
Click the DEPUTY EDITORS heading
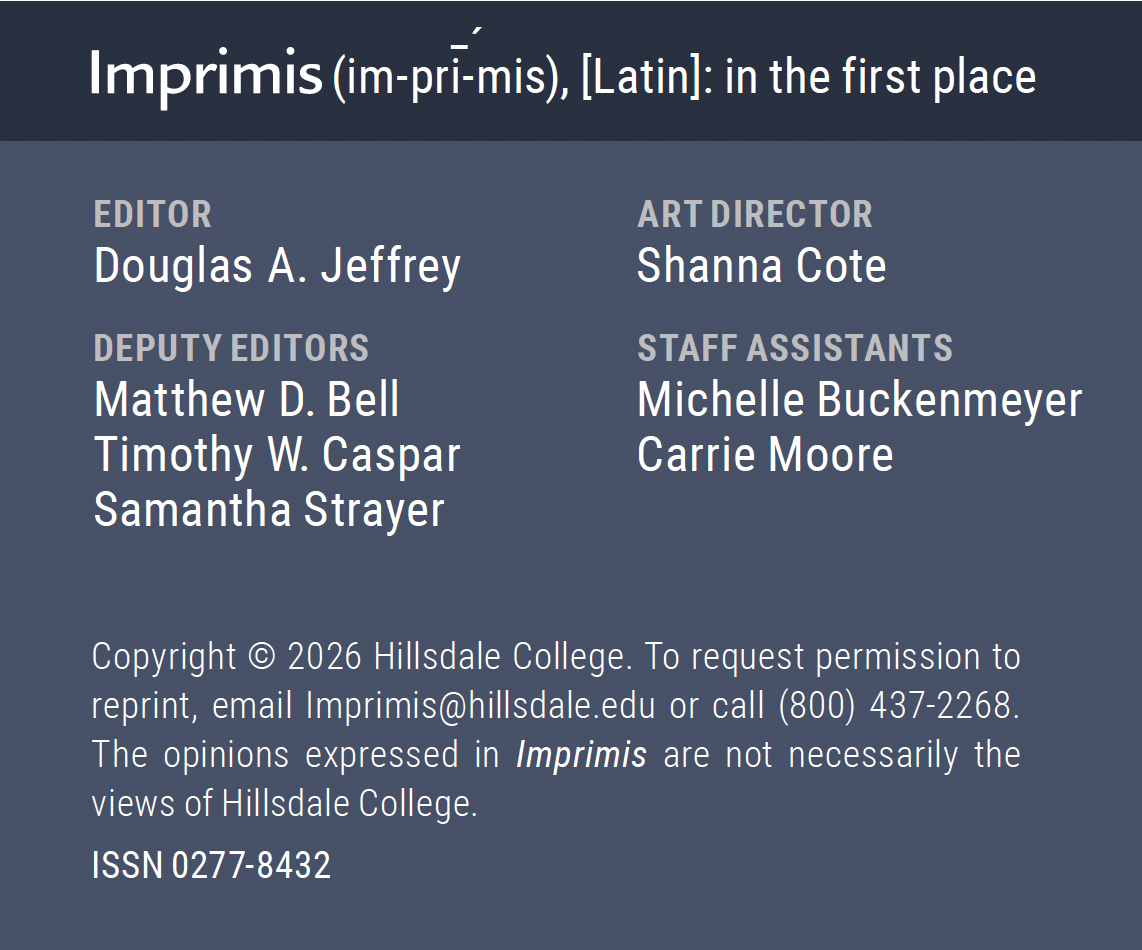point(231,348)
